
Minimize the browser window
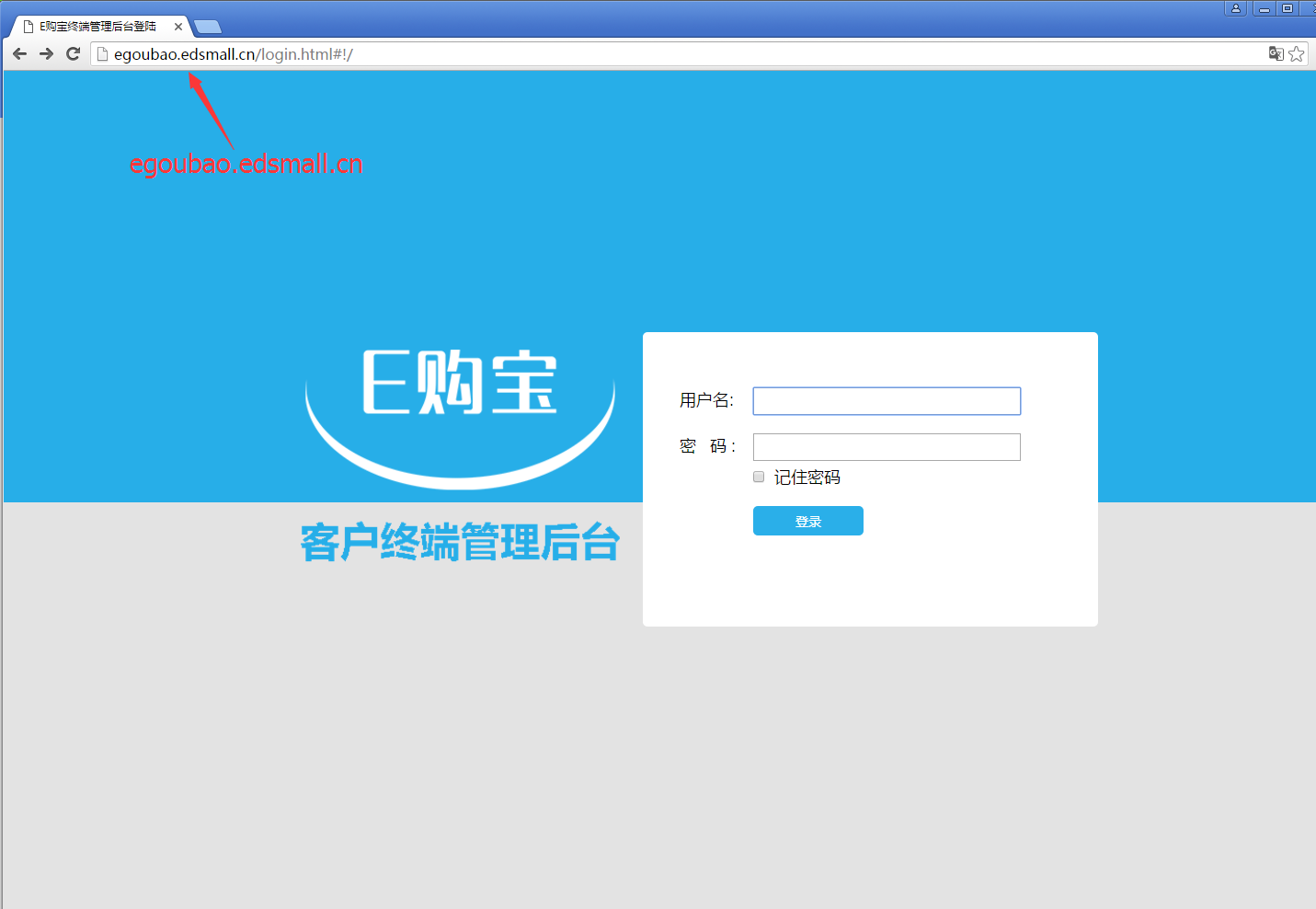tap(1265, 8)
